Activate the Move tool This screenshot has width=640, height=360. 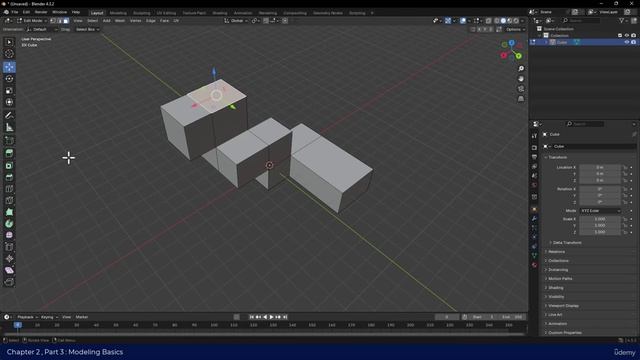[9, 67]
